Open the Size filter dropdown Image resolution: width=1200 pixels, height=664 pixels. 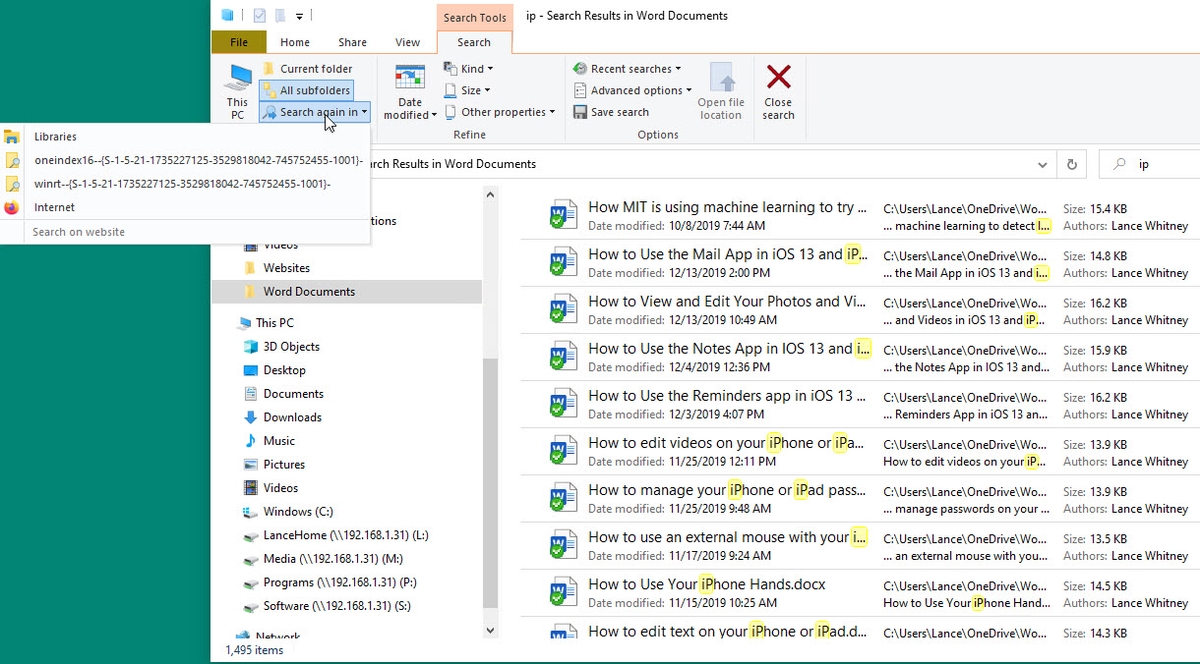[x=468, y=90]
